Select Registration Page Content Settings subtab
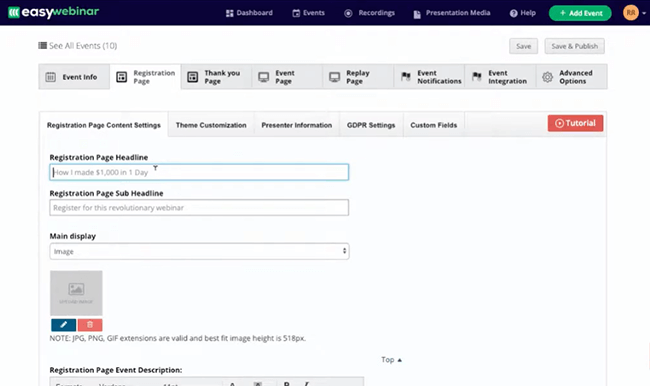 104,125
